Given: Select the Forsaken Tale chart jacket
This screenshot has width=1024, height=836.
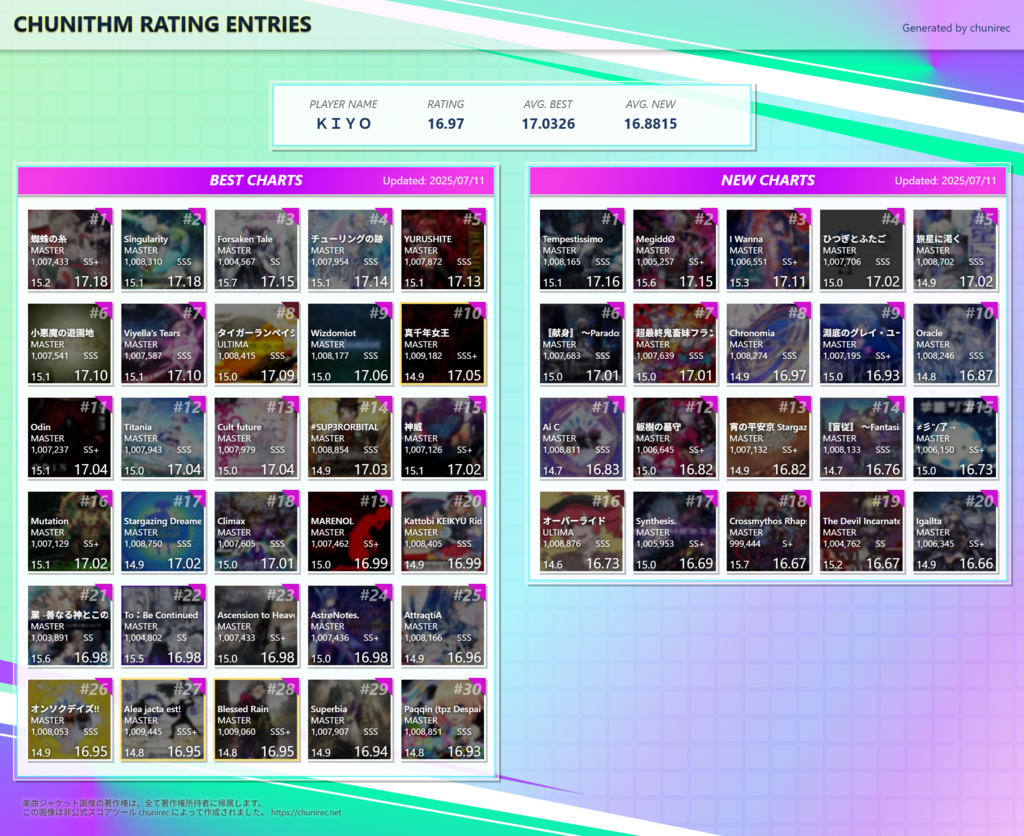Looking at the screenshot, I should point(255,250).
